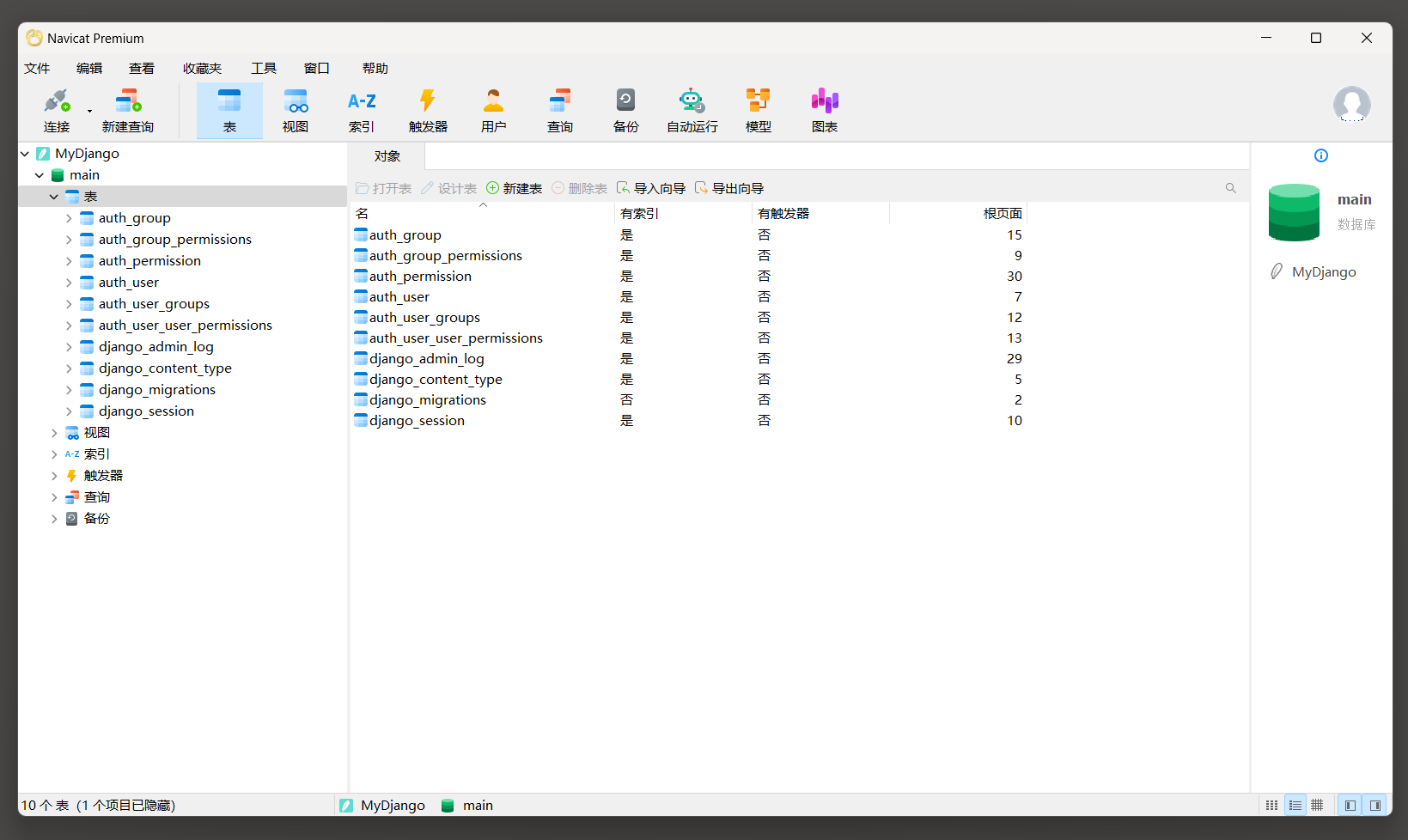
Task: Expand the auth_user tree item
Action: (x=69, y=283)
